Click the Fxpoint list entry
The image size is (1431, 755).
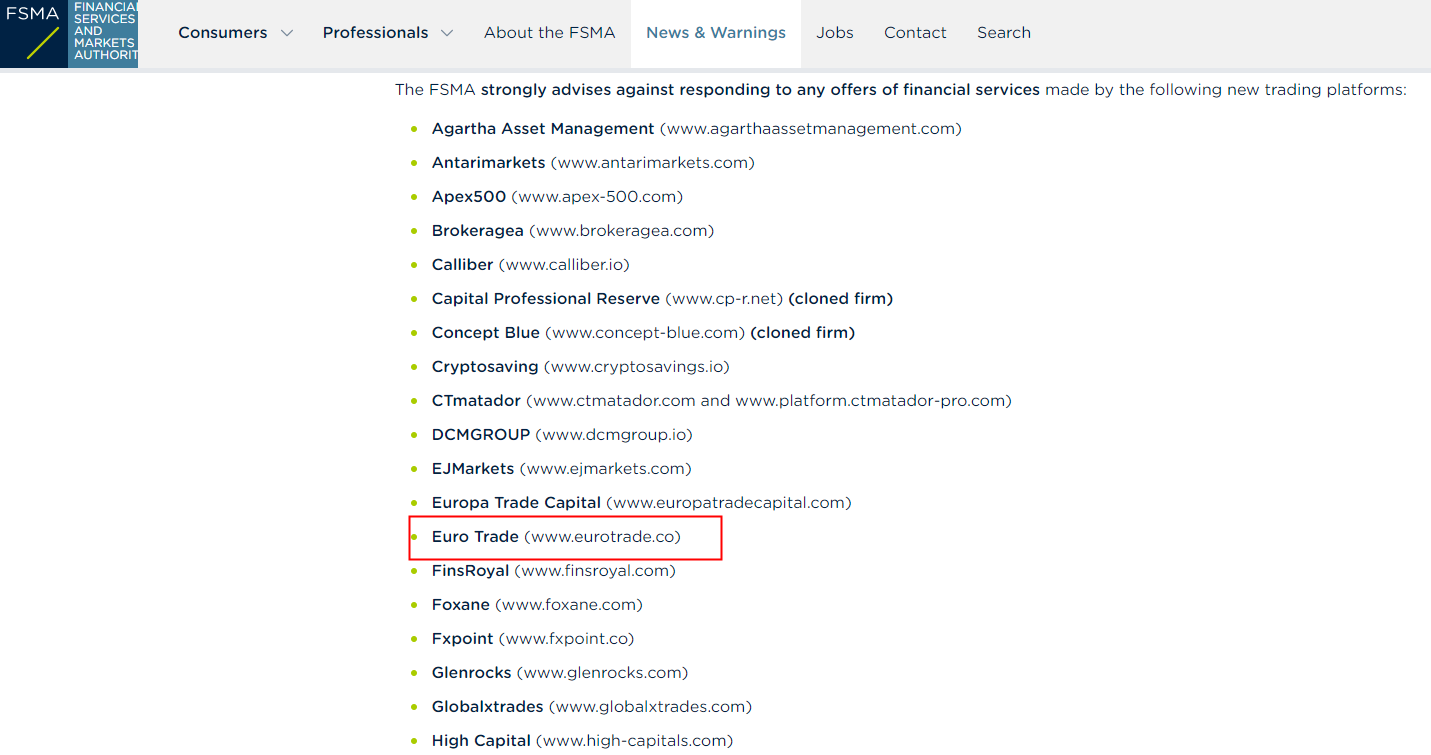(533, 639)
